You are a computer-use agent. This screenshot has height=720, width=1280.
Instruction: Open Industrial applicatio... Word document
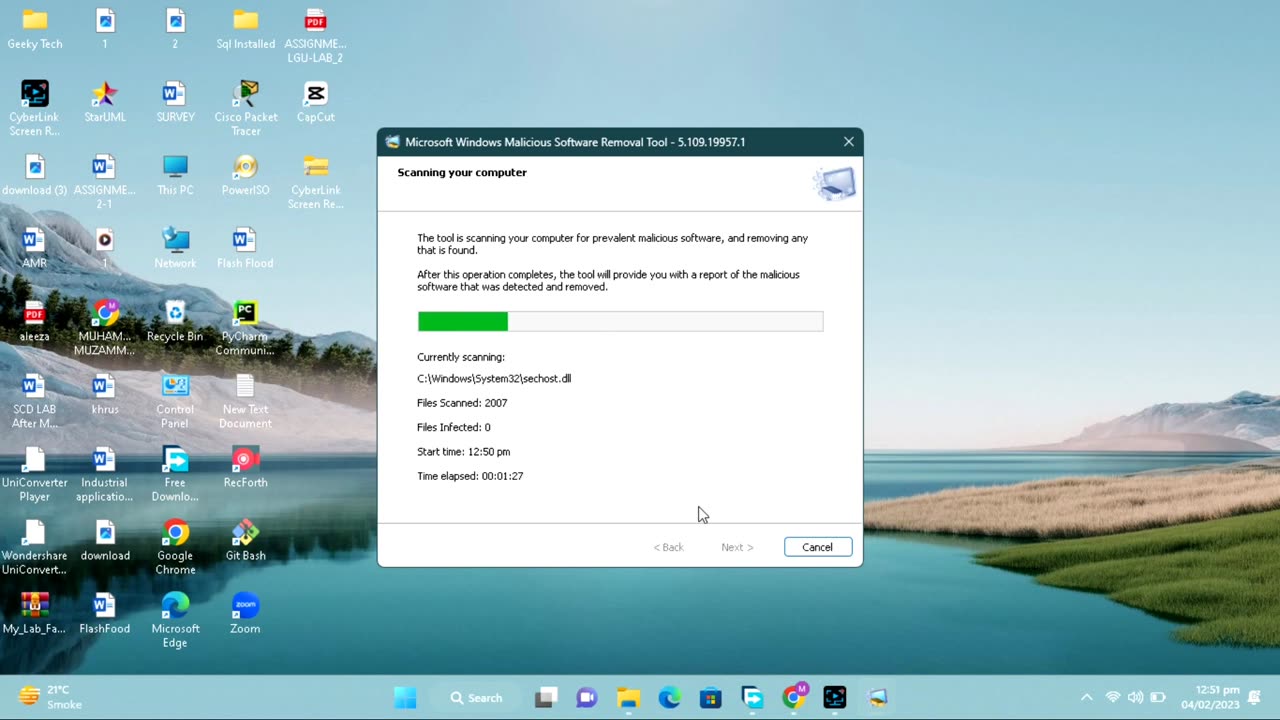[105, 474]
